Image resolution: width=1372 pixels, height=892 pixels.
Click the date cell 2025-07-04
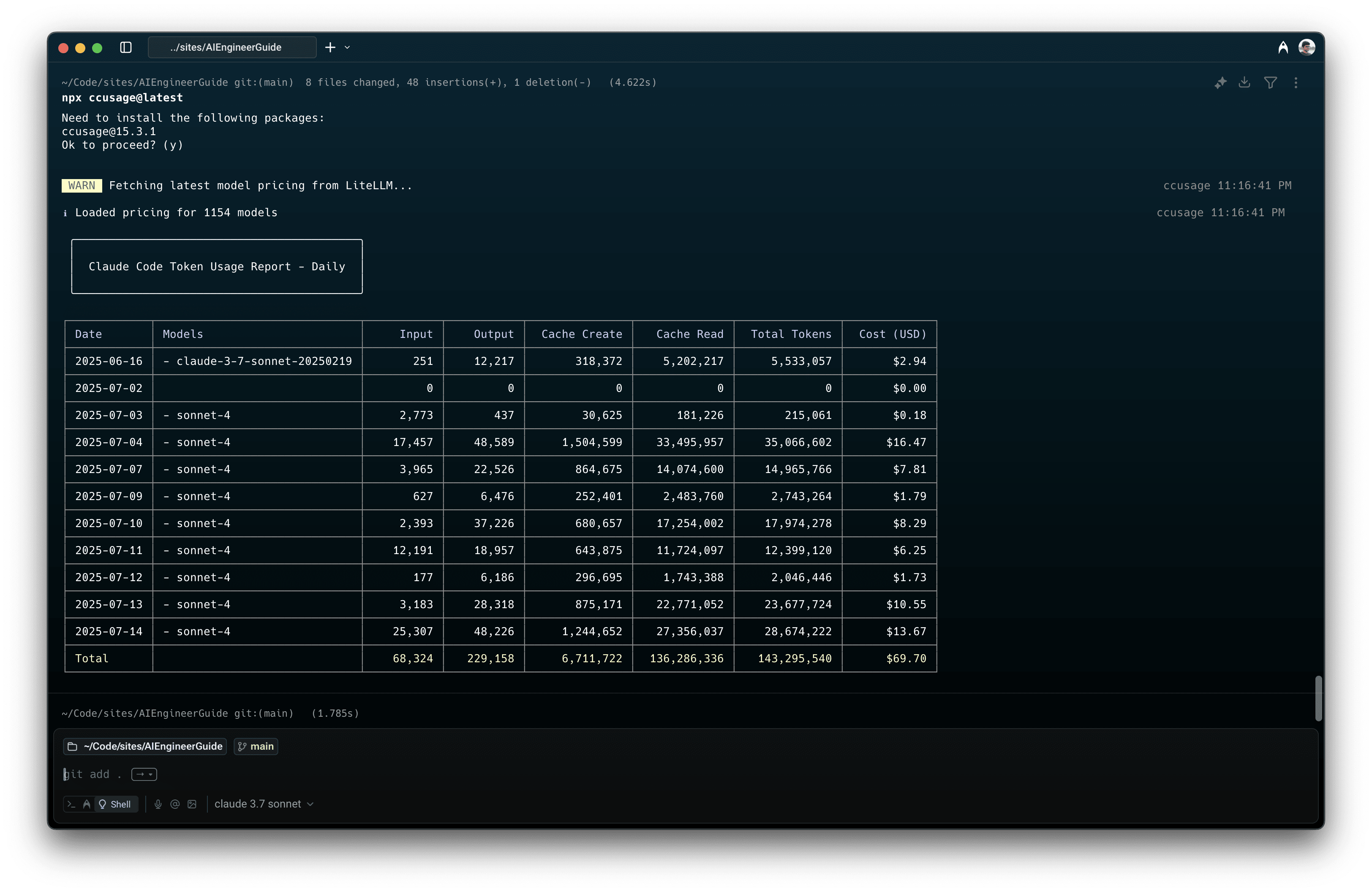point(109,443)
